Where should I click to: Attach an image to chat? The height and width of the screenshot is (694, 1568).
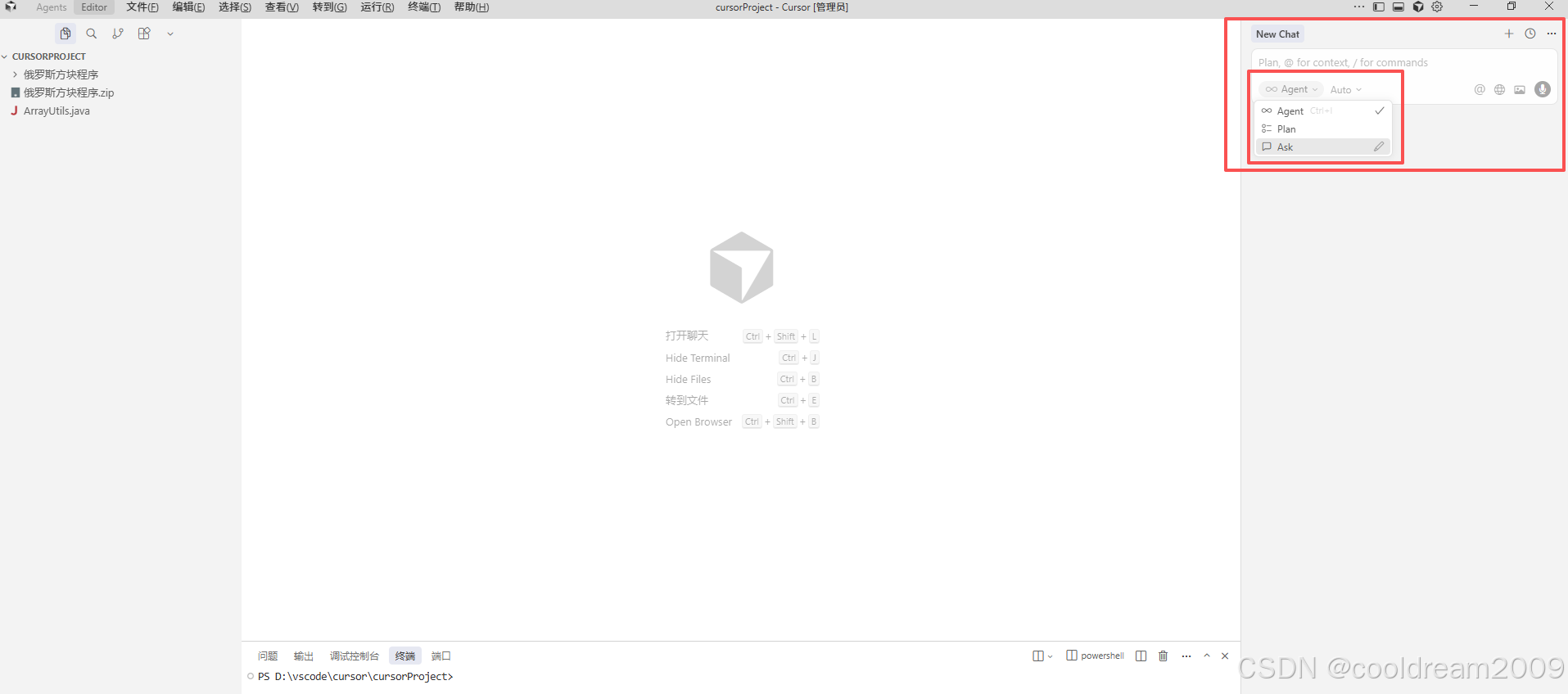coord(1520,89)
